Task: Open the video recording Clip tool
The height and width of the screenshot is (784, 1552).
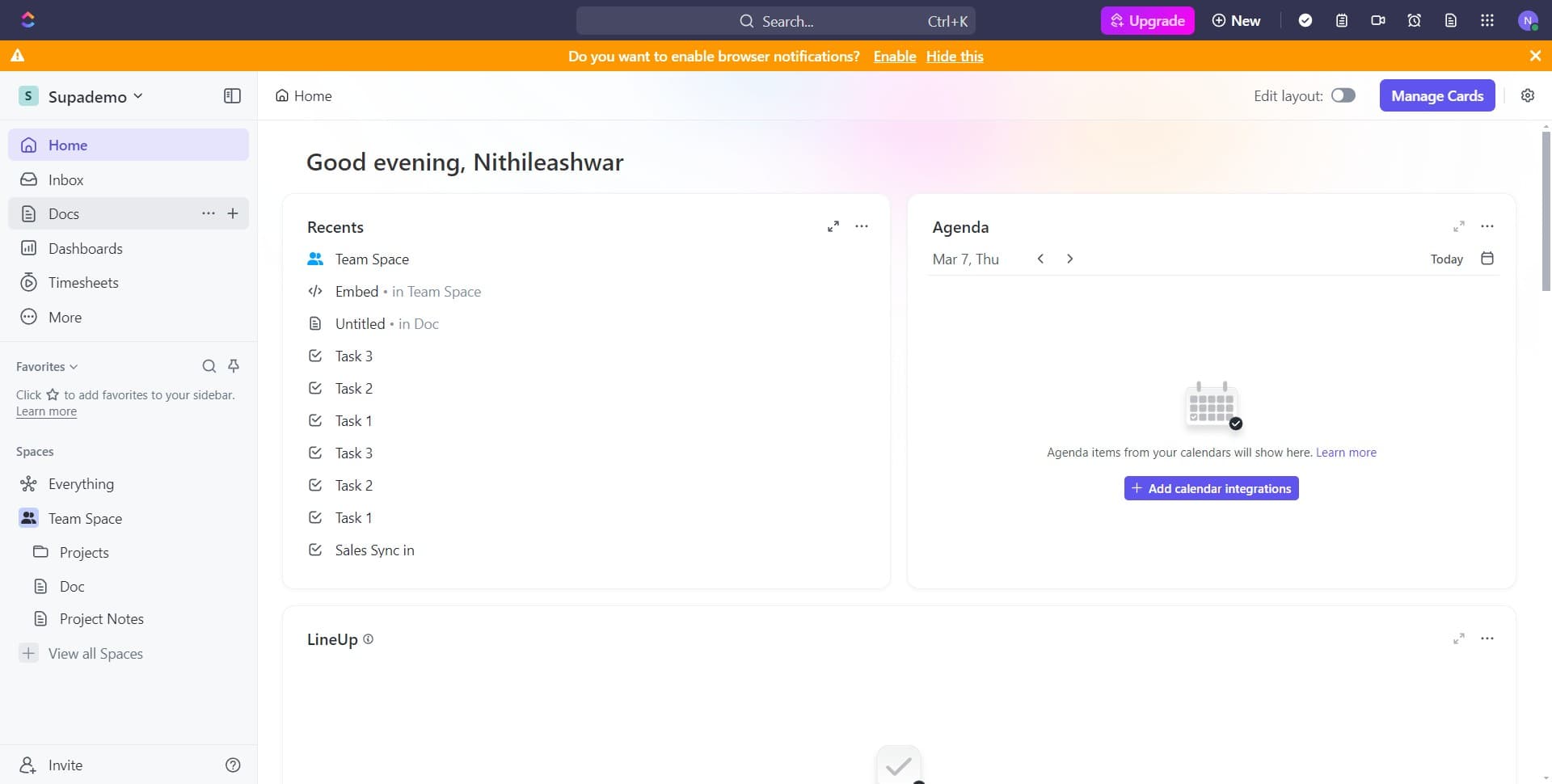Action: [1377, 20]
